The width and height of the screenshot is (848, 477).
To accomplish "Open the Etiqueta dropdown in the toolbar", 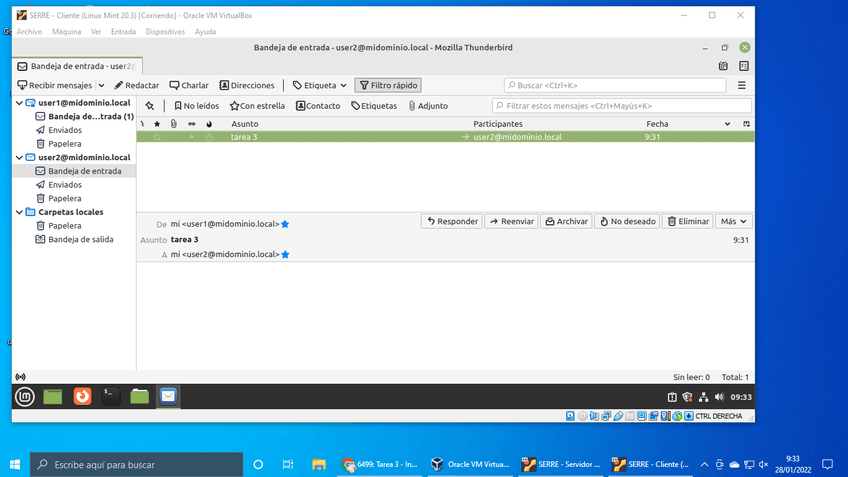I will (320, 85).
